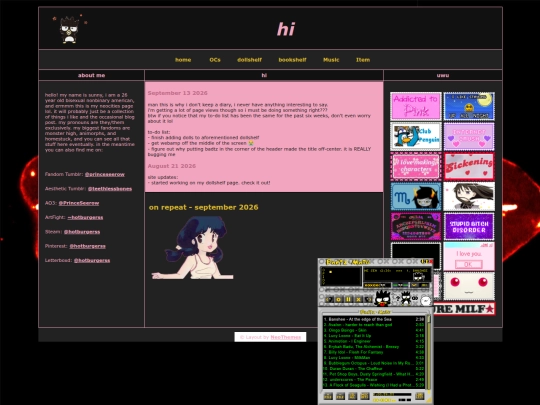Click playlist Remove files button
This screenshot has width=540, height=405.
(340, 396)
